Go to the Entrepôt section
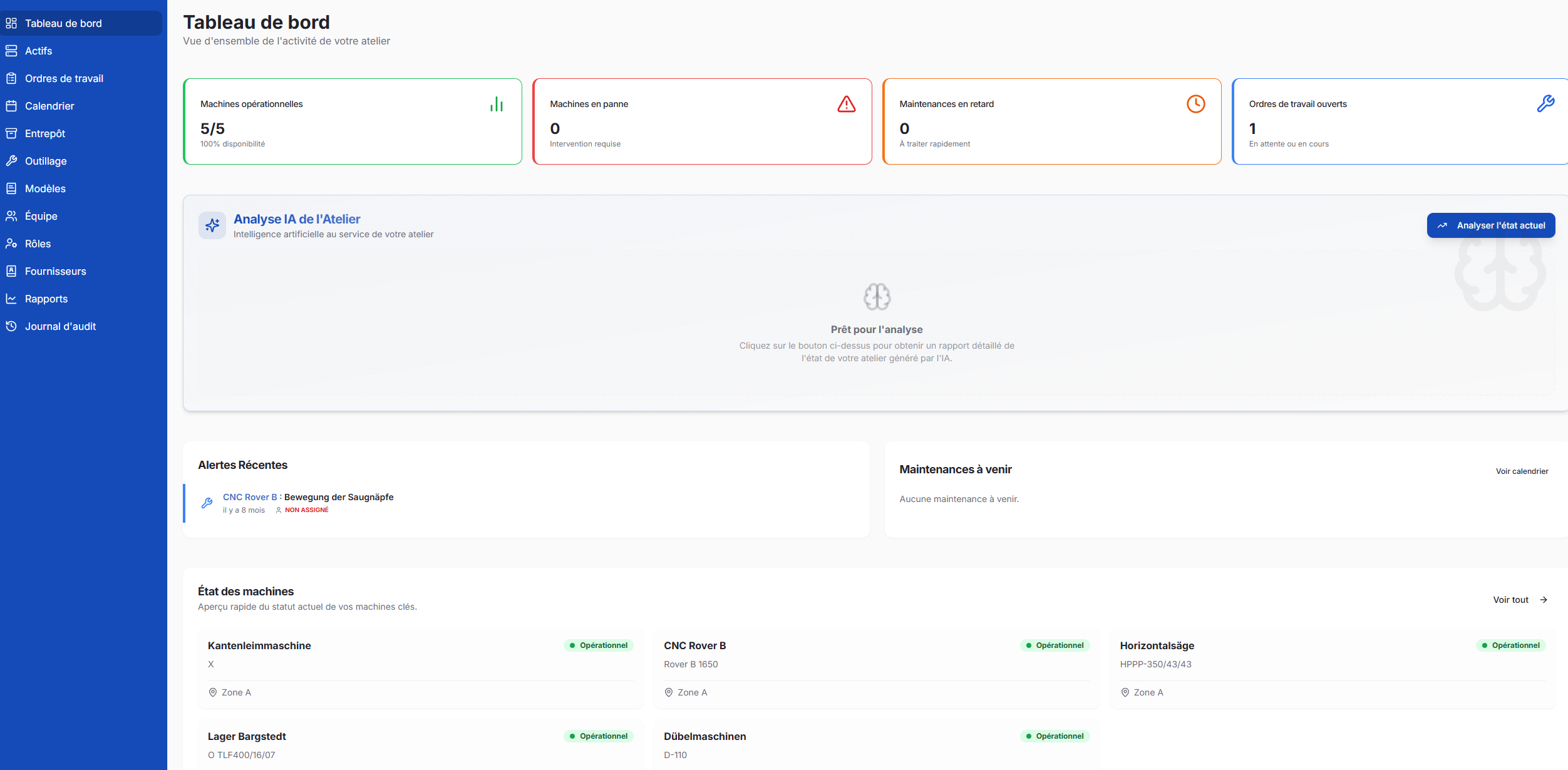The height and width of the screenshot is (770, 1568). point(81,133)
